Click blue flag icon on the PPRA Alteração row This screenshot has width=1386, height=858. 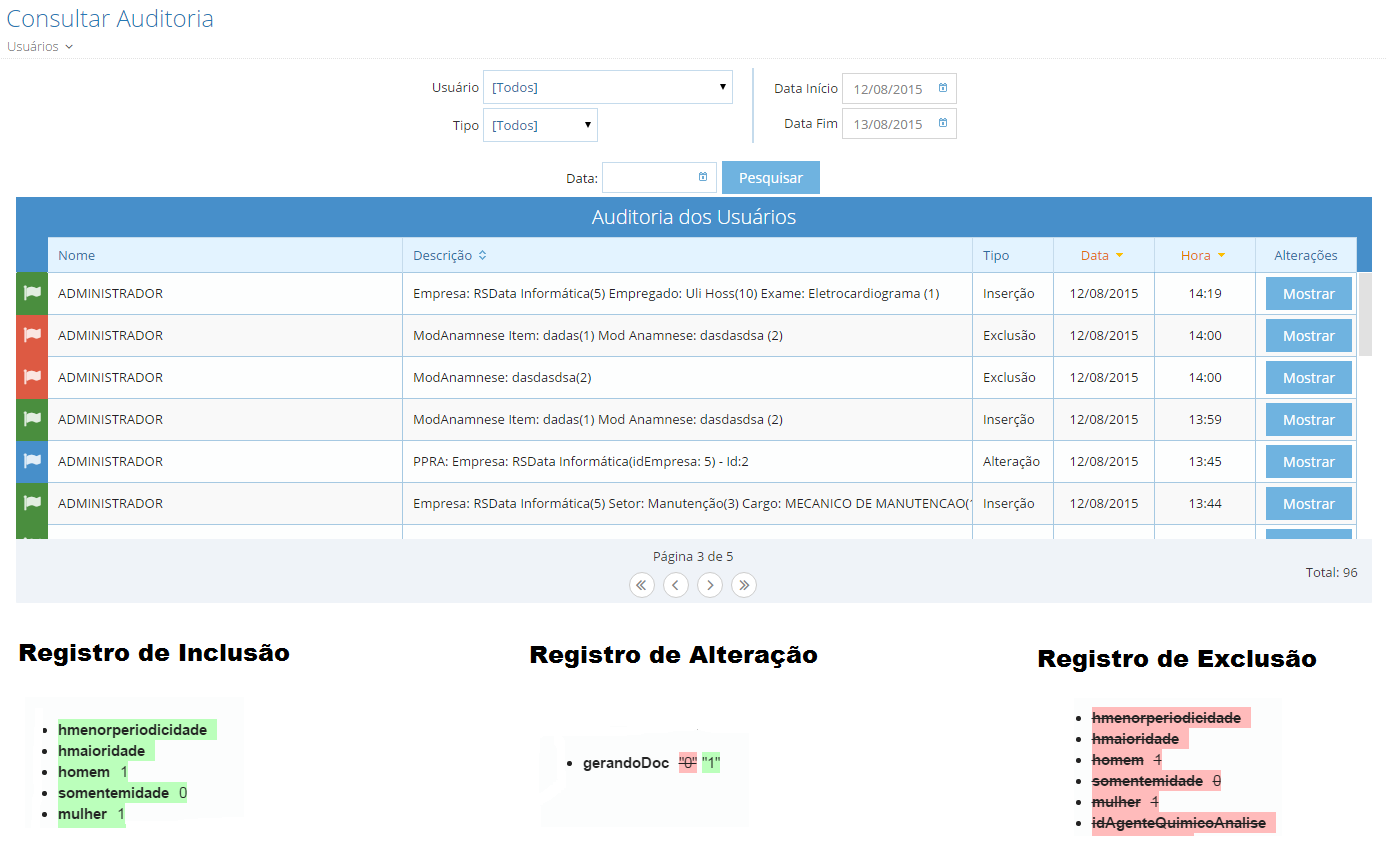pos(32,461)
